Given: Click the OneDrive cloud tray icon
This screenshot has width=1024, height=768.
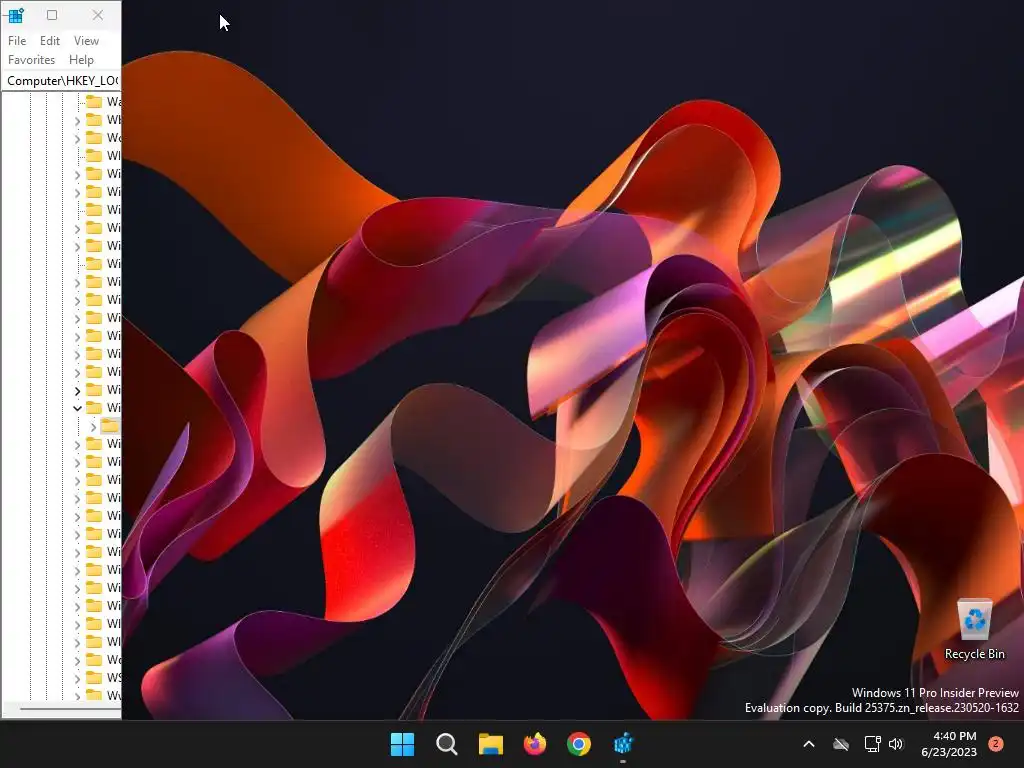Looking at the screenshot, I should point(841,744).
